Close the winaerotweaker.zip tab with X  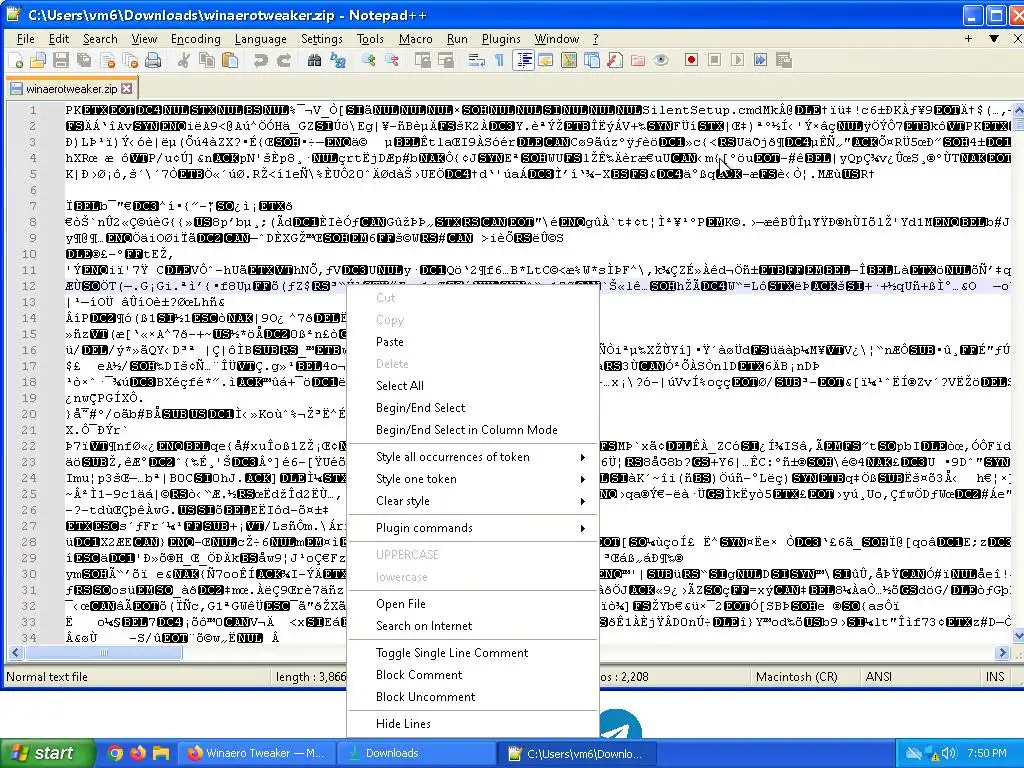[127, 88]
